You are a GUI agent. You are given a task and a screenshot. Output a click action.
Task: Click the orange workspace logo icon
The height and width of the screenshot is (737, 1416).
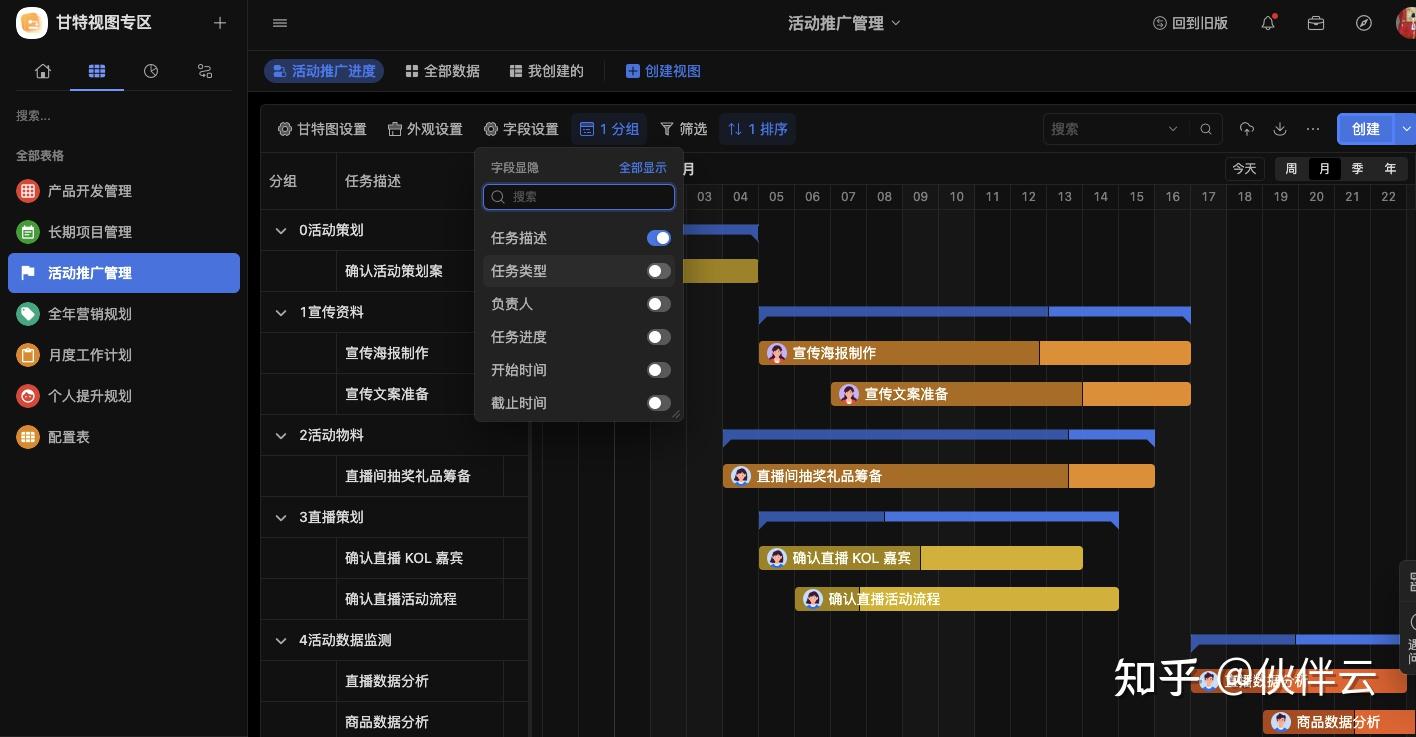click(x=32, y=22)
